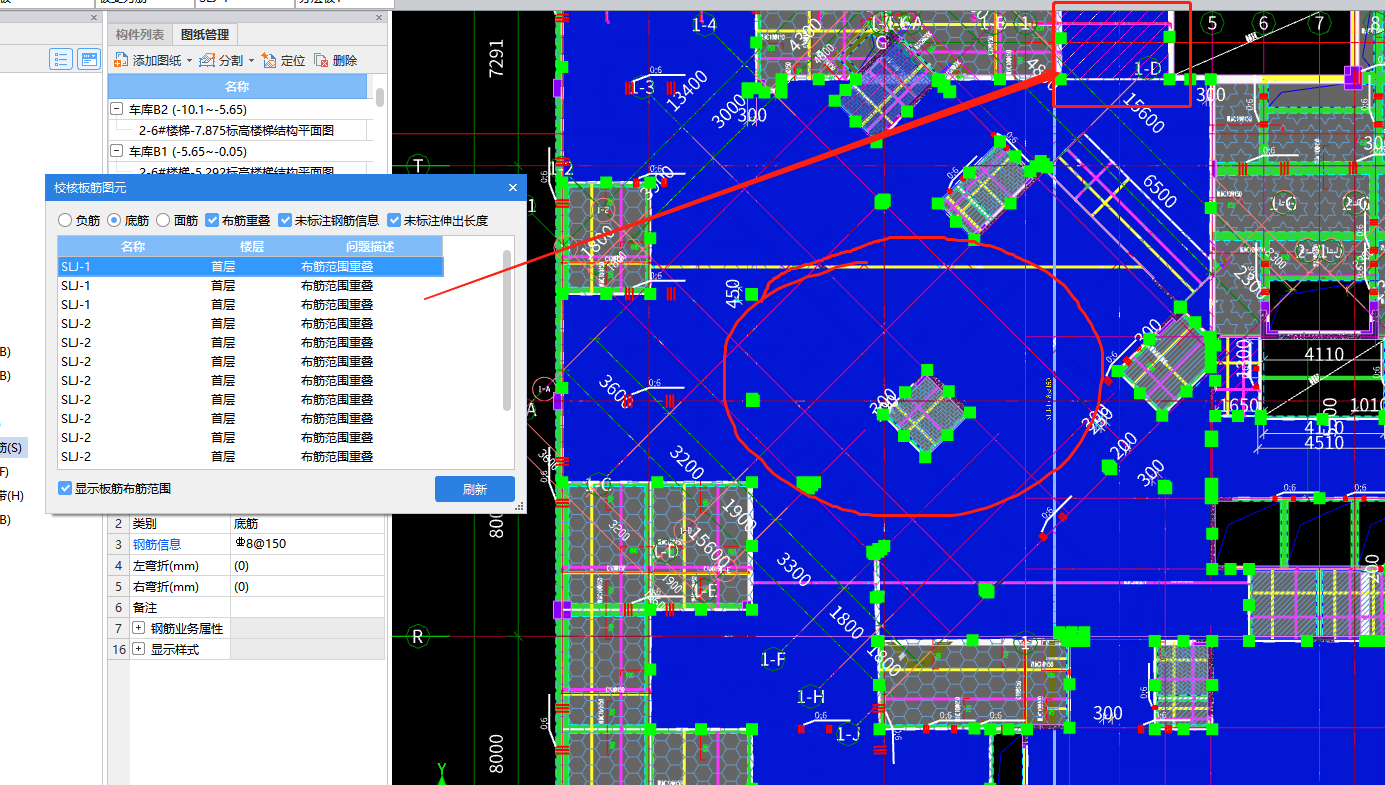Uncheck the 布筋重叠 checkbox
1385x785 pixels.
point(212,220)
